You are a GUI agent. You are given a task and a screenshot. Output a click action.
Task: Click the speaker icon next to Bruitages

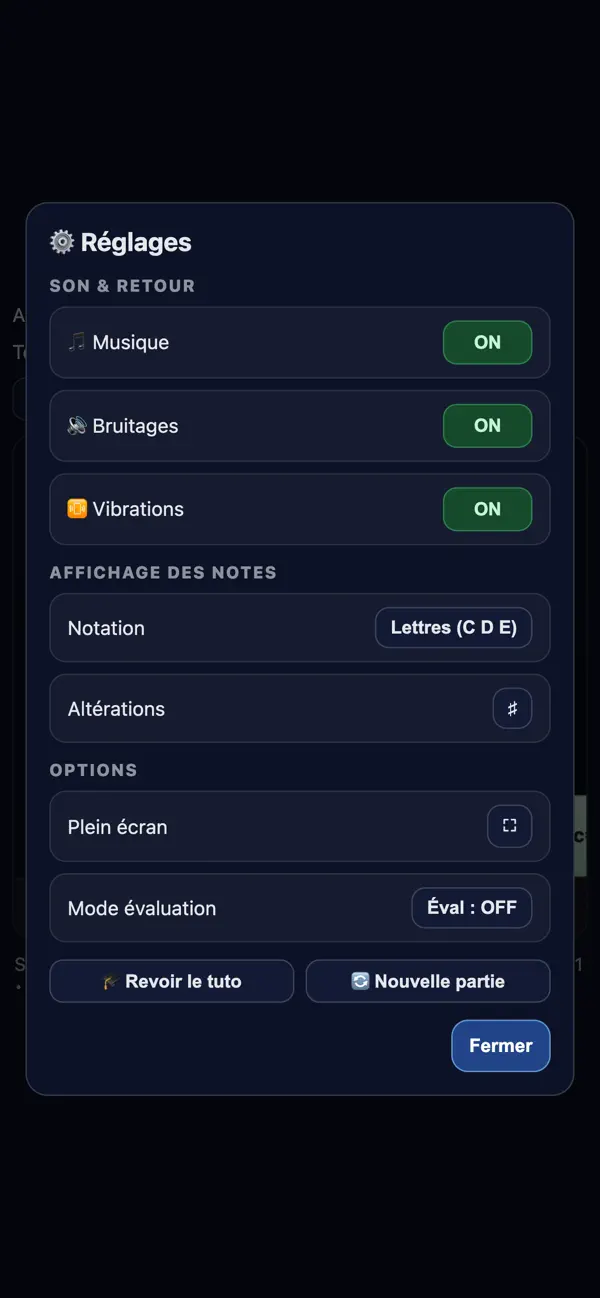click(77, 425)
